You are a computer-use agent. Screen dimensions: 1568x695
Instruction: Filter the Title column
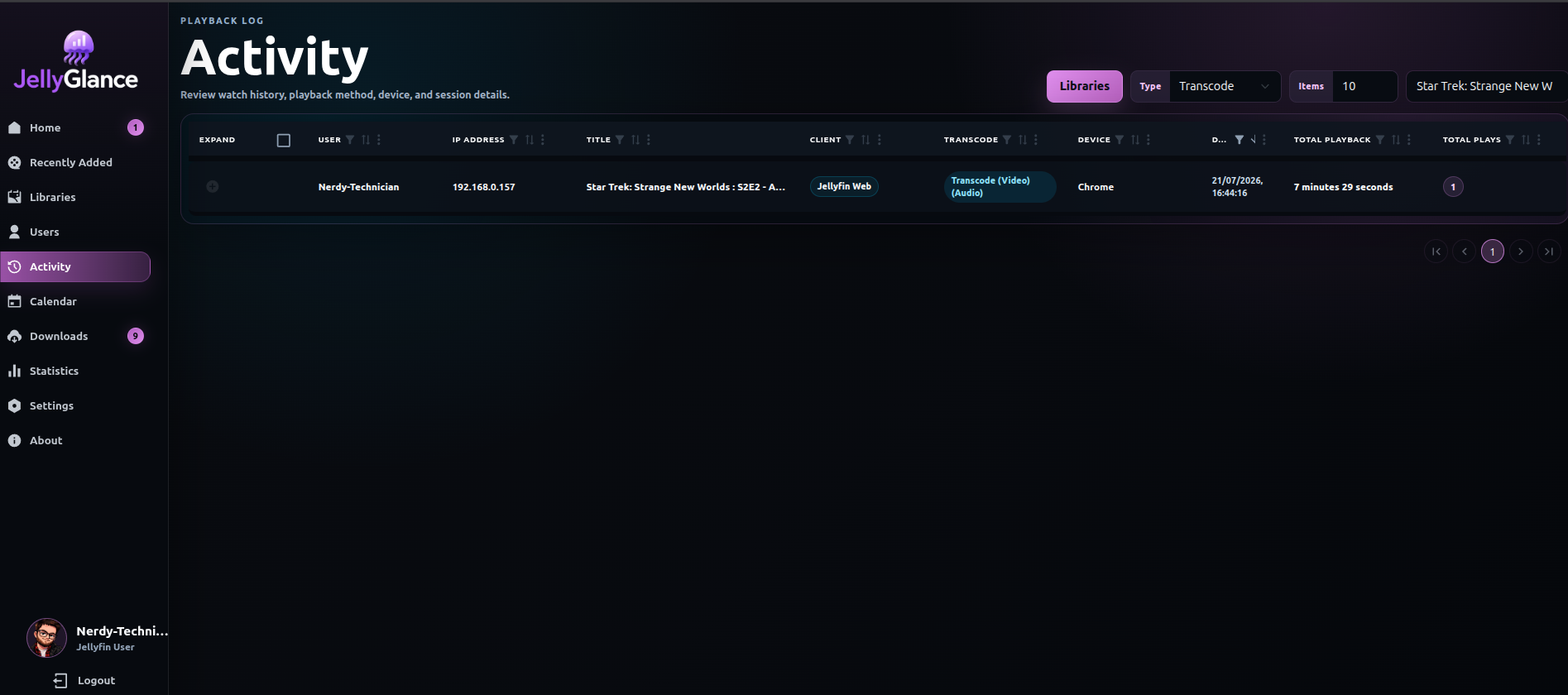(x=620, y=140)
